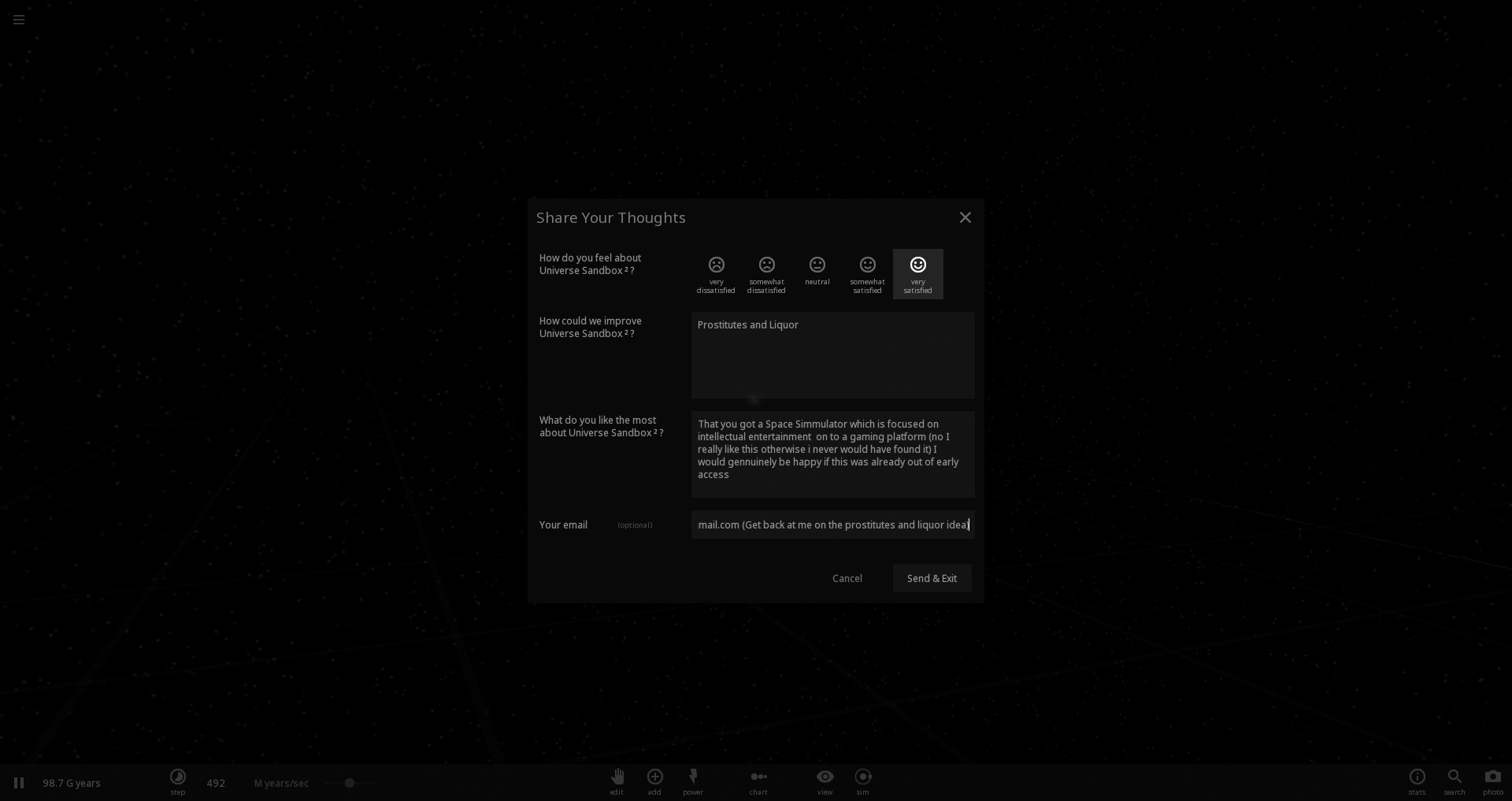Click the Your email input field
The height and width of the screenshot is (801, 1512).
point(833,525)
